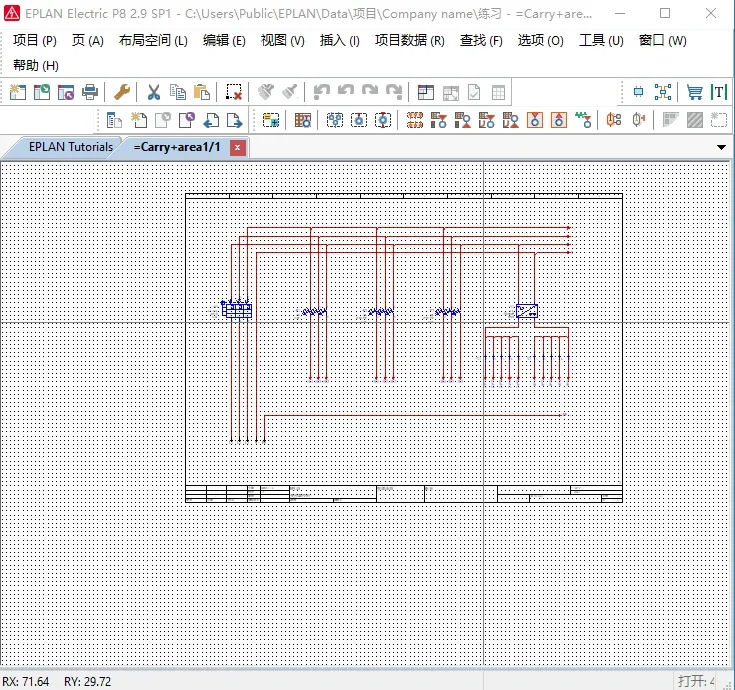Click the Copy icon in toolbar

(178, 92)
